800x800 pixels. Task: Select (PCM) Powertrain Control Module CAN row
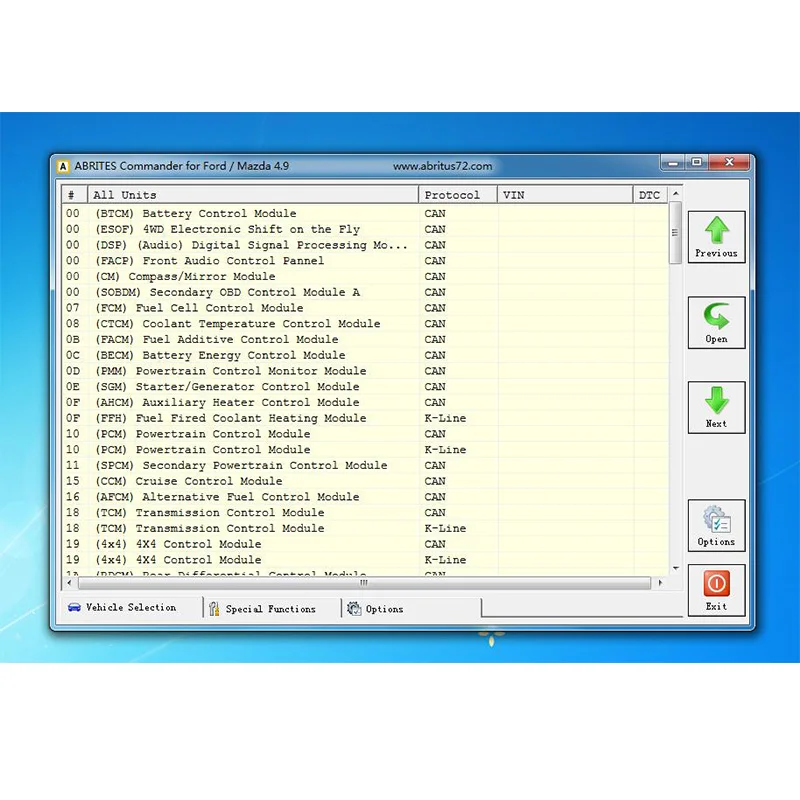[x=365, y=434]
